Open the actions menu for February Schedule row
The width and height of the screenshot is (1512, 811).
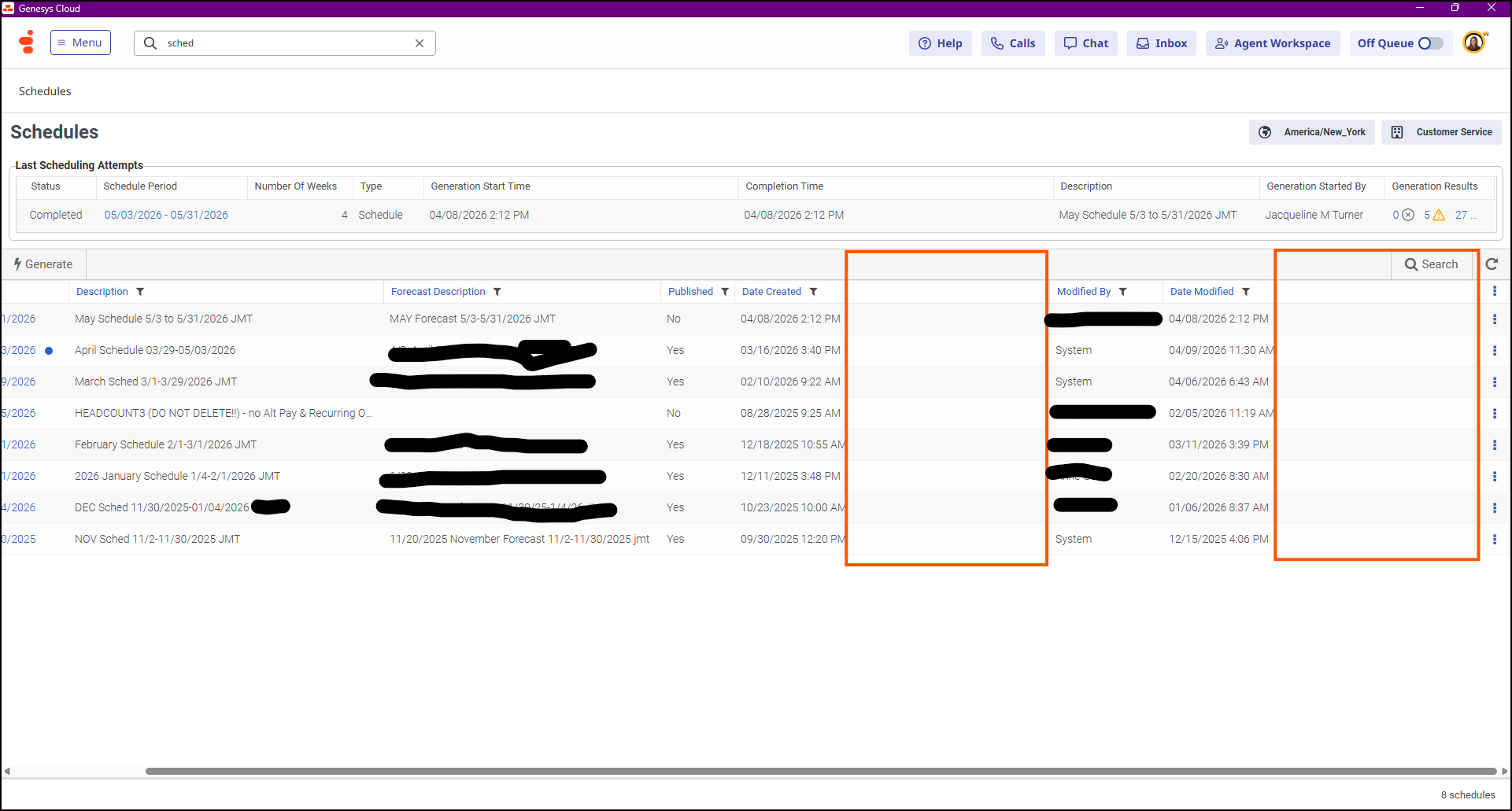click(1495, 445)
